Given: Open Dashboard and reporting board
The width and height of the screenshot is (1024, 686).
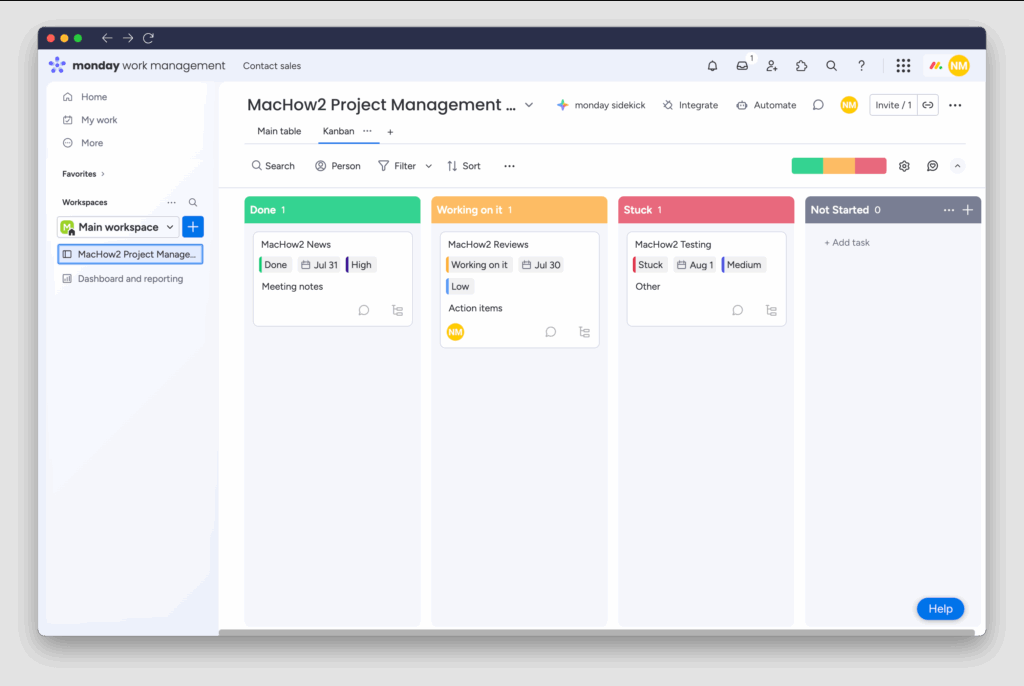Looking at the screenshot, I should tap(123, 279).
